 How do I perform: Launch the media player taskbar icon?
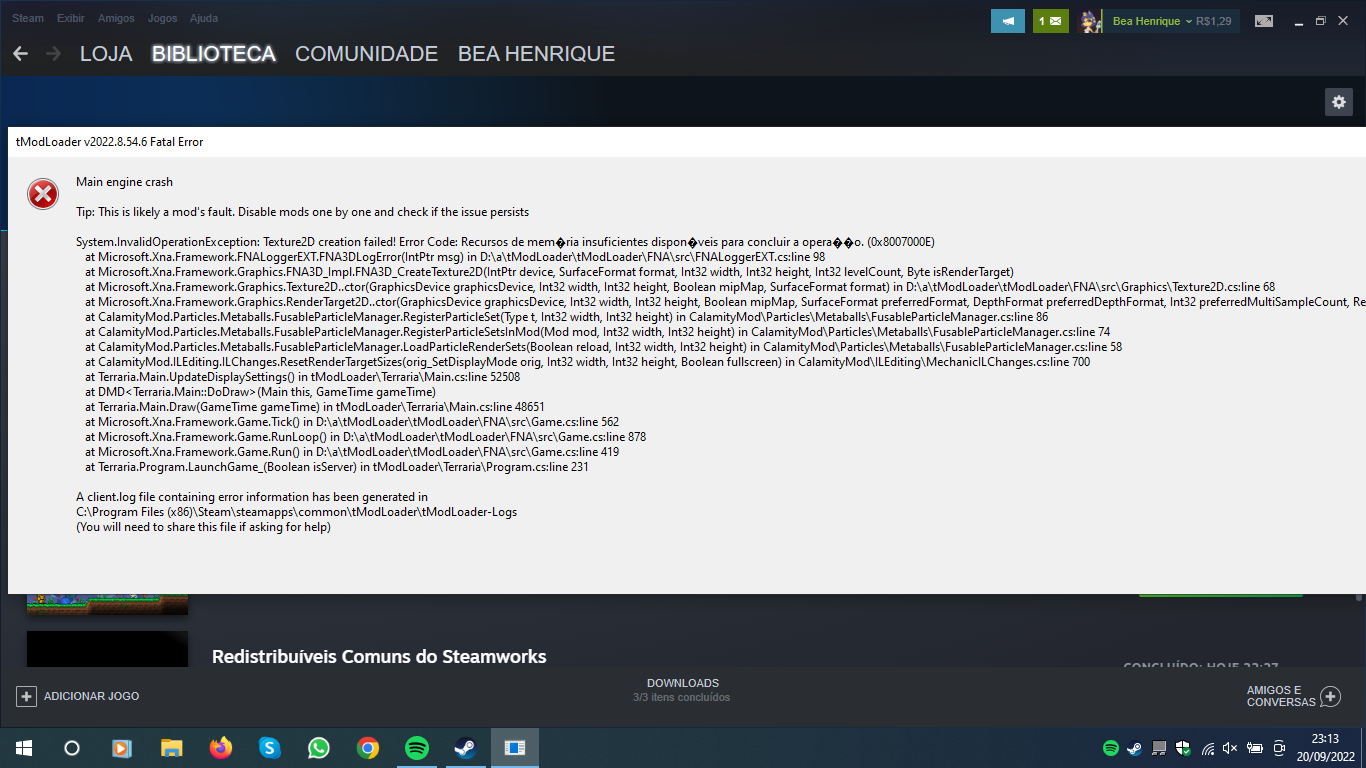click(121, 748)
